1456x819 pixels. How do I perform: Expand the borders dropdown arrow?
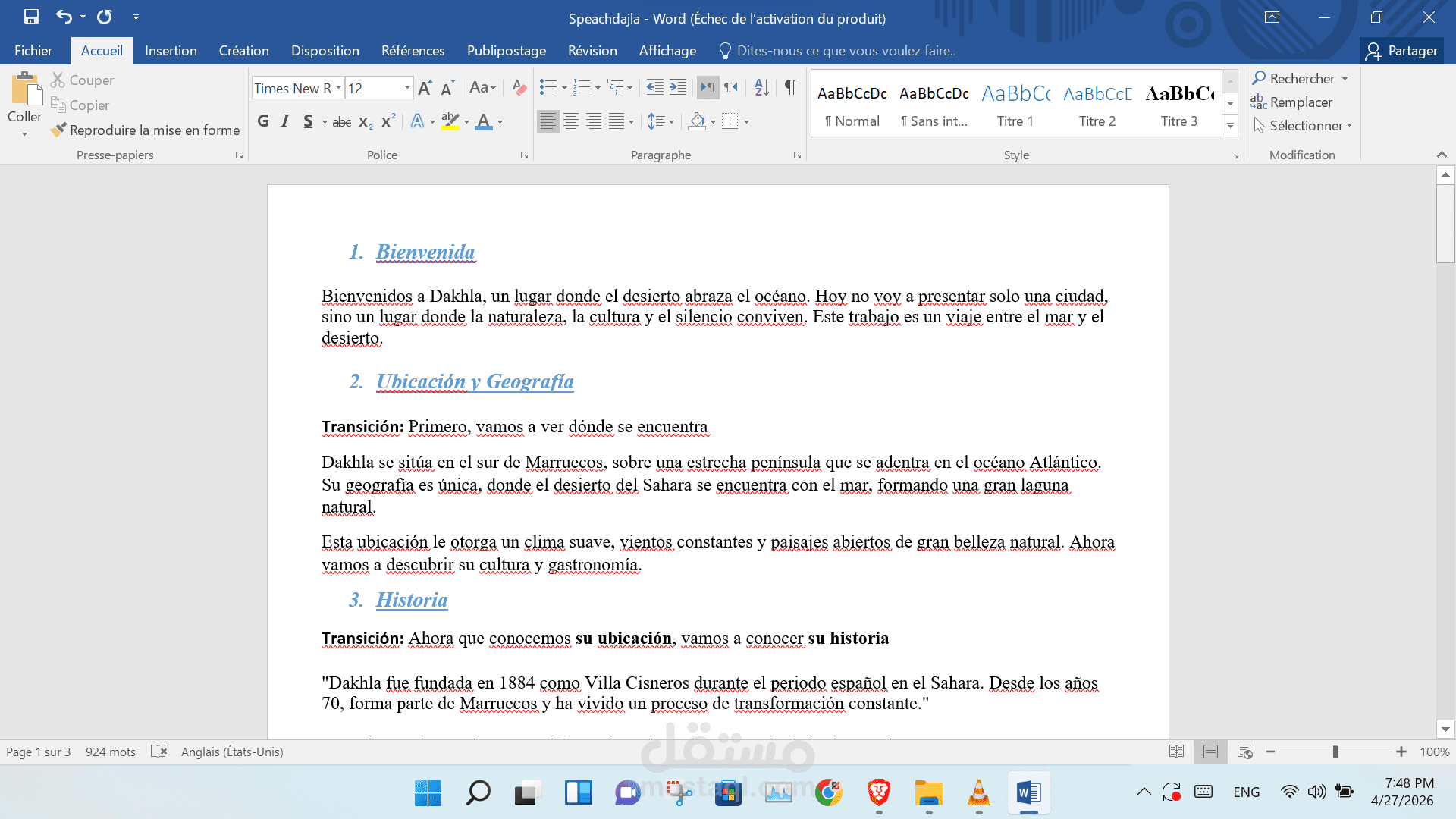[x=747, y=121]
